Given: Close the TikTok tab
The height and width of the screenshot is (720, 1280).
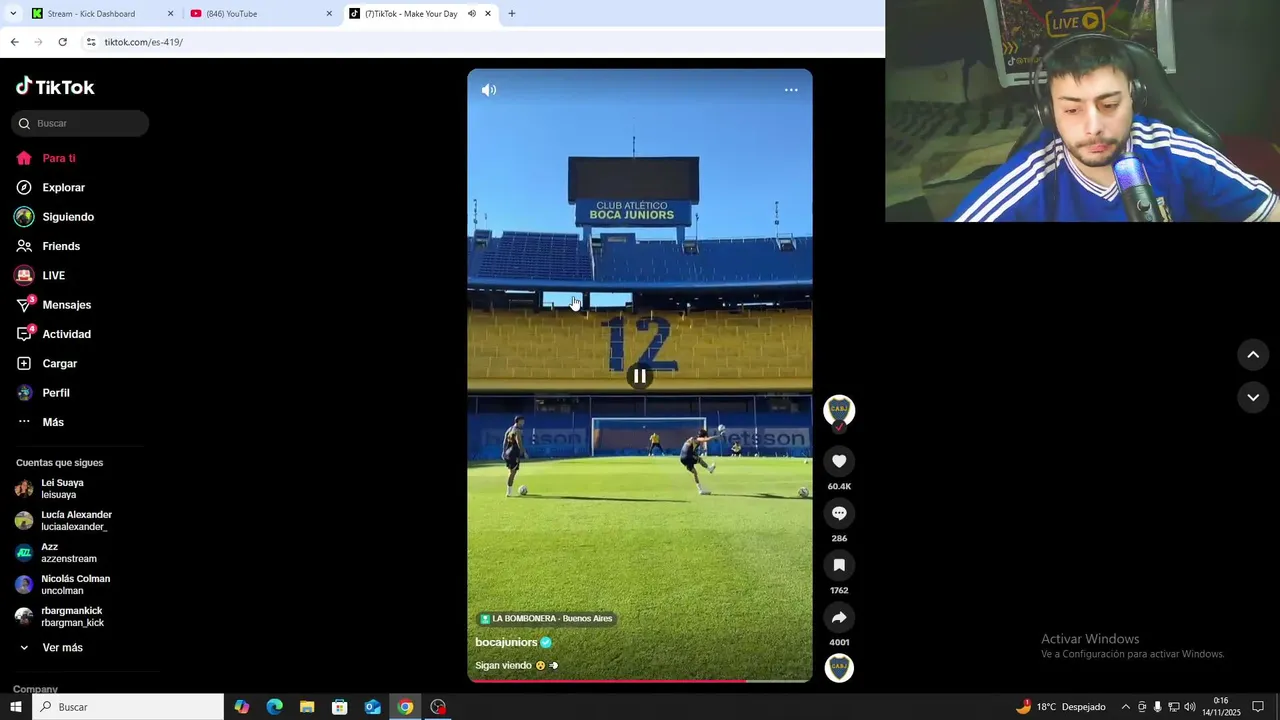Looking at the screenshot, I should (x=488, y=14).
